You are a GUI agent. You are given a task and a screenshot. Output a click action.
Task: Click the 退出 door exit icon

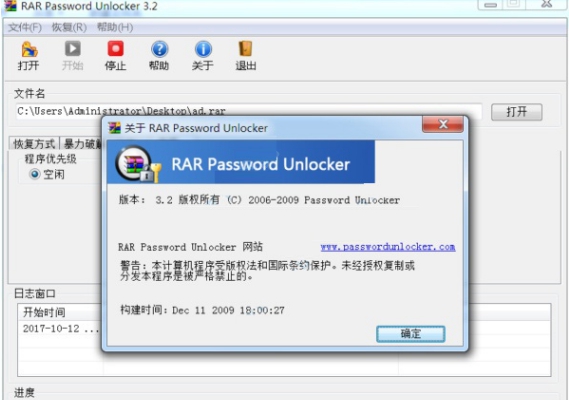(246, 49)
